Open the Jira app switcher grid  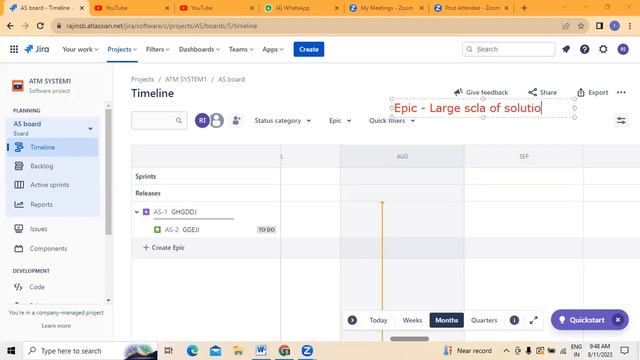click(14, 49)
